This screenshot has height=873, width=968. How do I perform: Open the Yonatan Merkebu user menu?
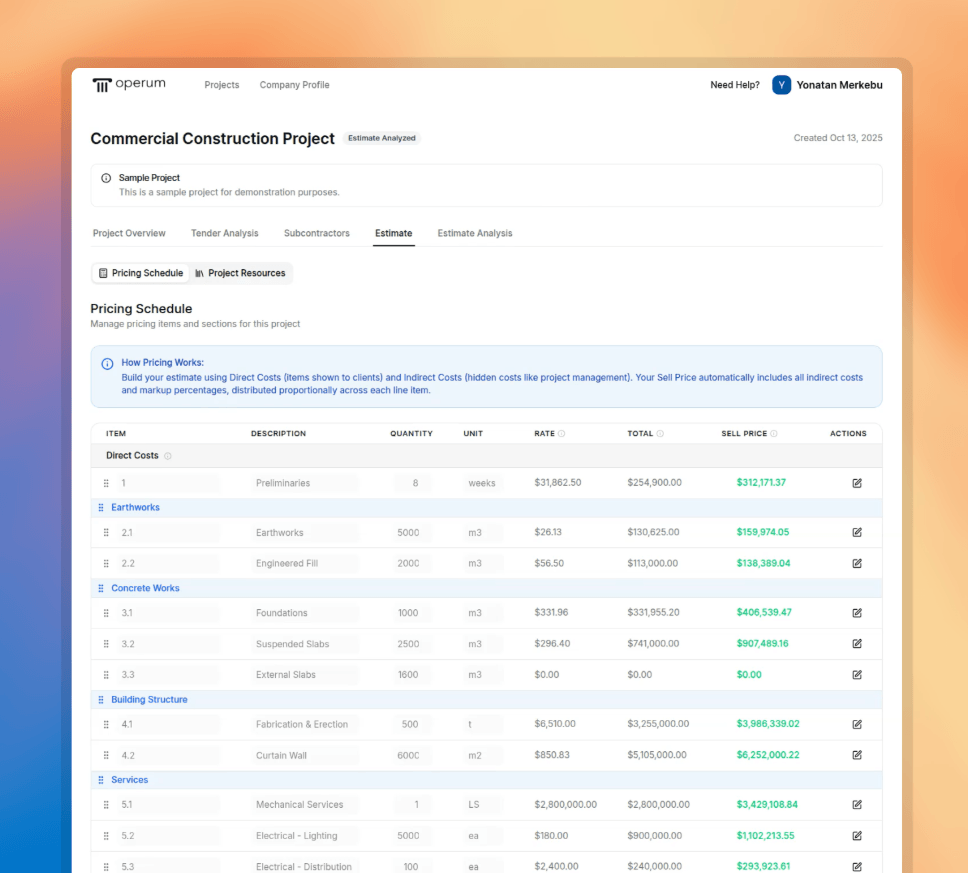coord(827,85)
